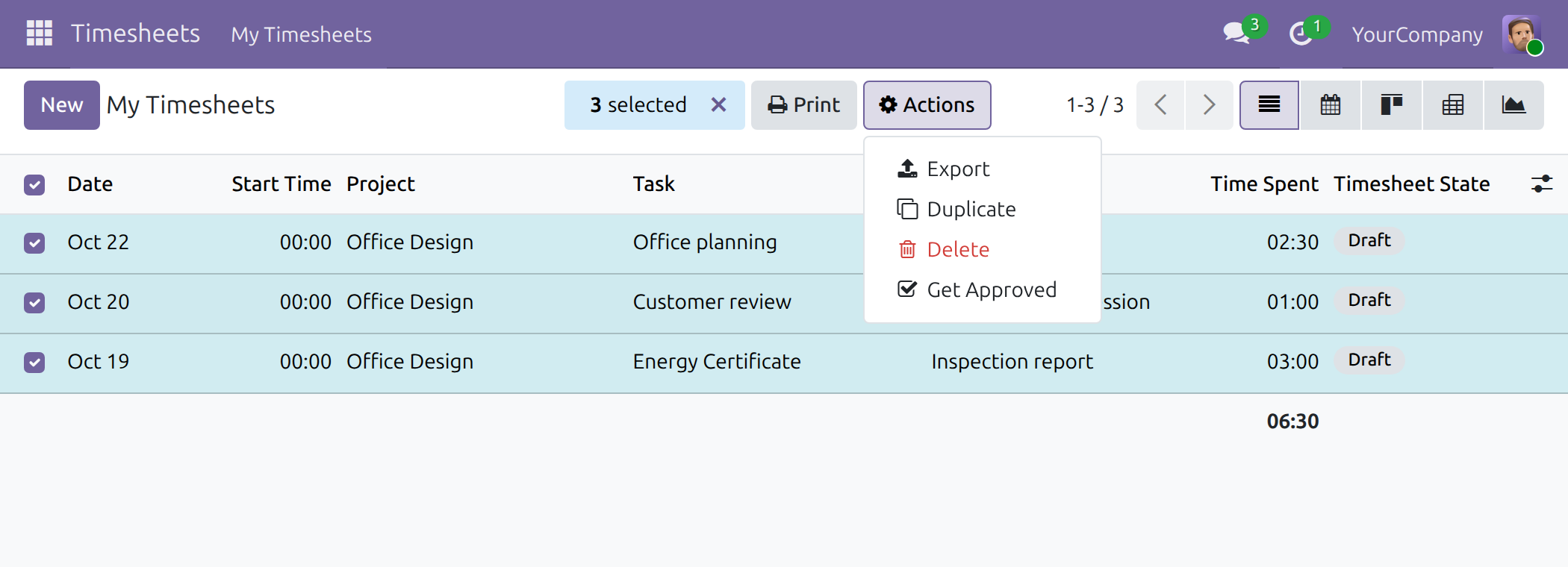Choose Delete from Actions menu
Image resolution: width=1568 pixels, height=567 pixels.
tap(983, 250)
